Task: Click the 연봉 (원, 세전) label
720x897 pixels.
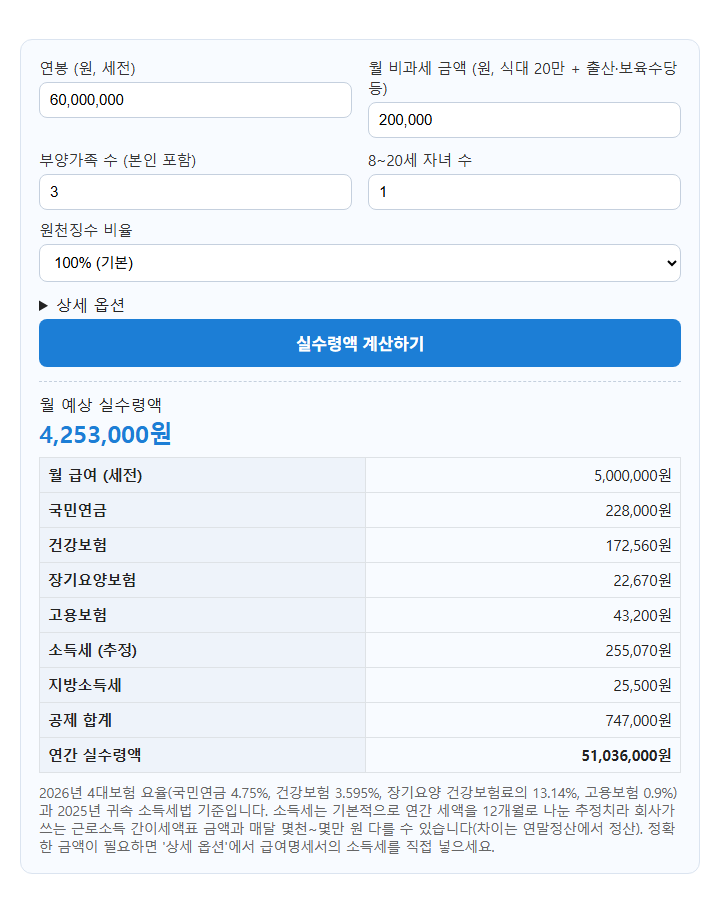Action: coord(87,69)
